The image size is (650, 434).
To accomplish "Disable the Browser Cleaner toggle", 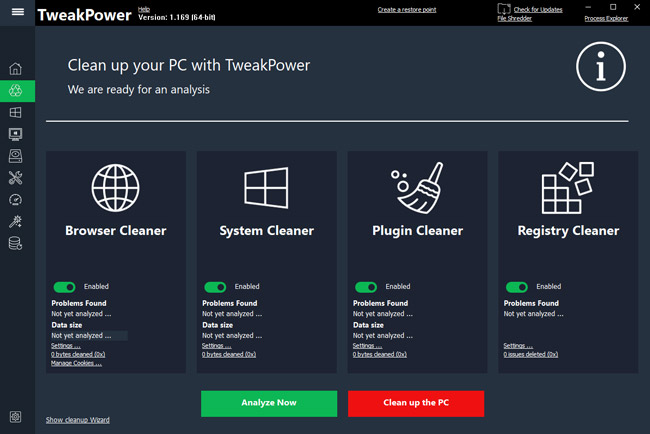I will pyautogui.click(x=64, y=287).
